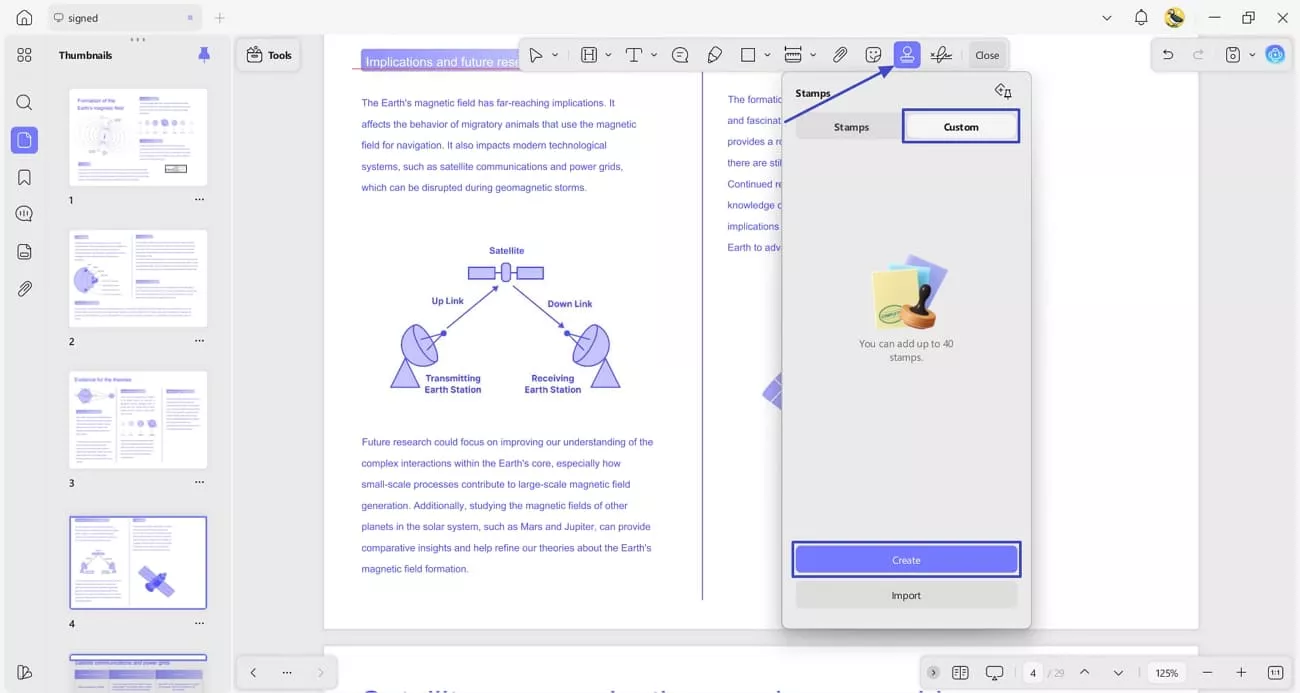Switch to the Stamps tab

pyautogui.click(x=851, y=127)
